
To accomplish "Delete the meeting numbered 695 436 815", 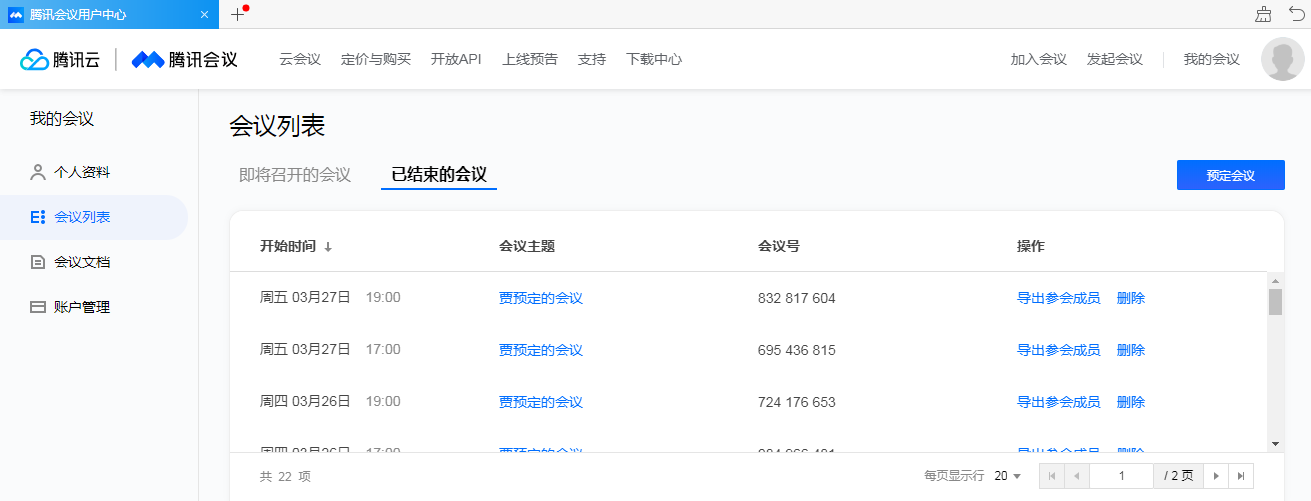I will coord(1130,350).
